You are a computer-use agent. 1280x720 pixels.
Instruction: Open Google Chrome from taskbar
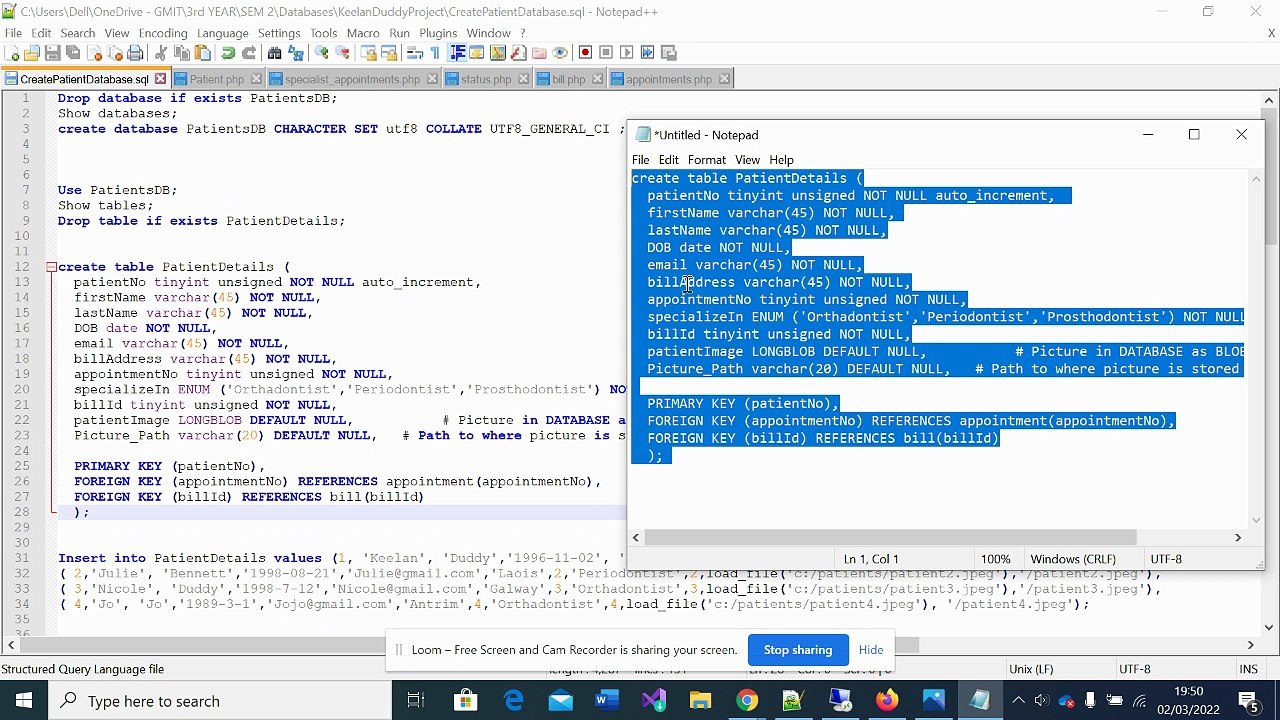(747, 700)
